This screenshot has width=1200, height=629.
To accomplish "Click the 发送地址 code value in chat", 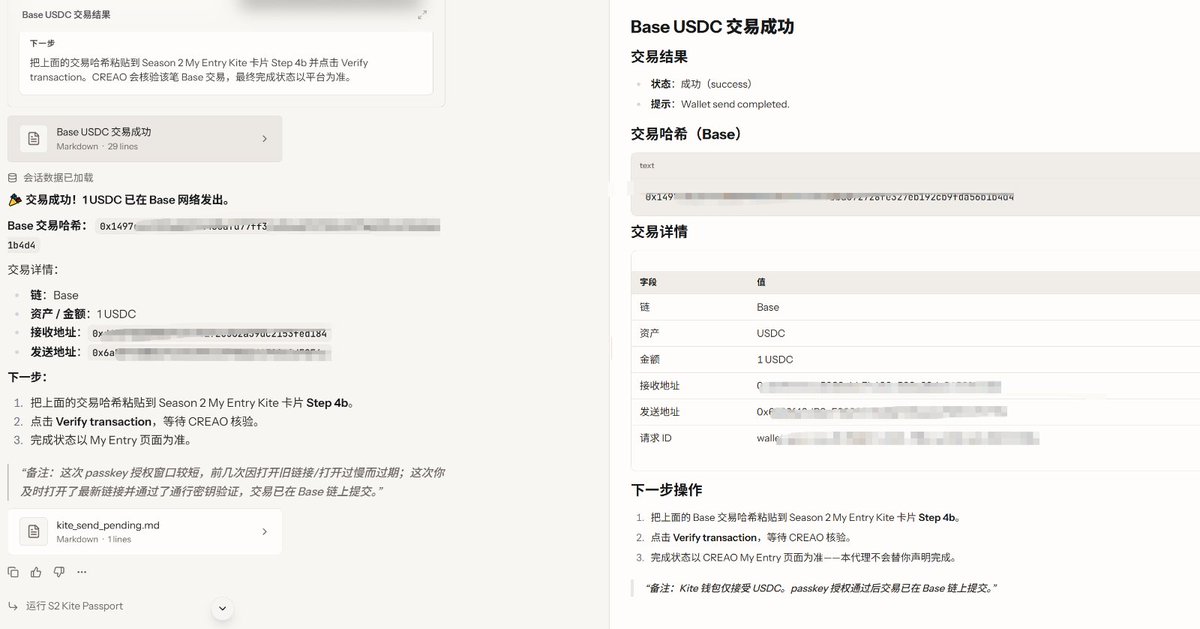I will tap(210, 352).
